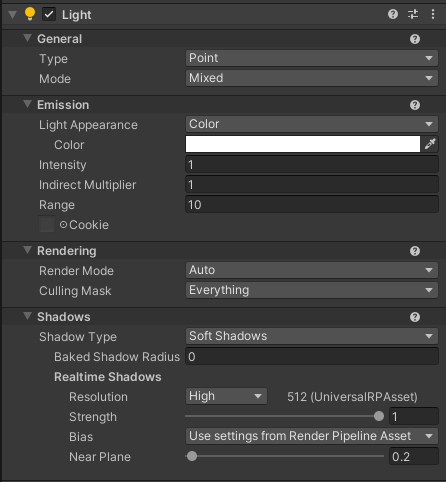The image size is (446, 482).
Task: Open help for the Emission section
Action: (415, 105)
